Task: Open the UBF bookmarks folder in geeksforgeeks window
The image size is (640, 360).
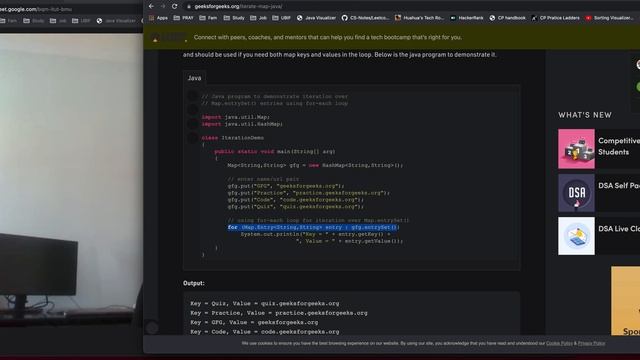Action: [282, 18]
